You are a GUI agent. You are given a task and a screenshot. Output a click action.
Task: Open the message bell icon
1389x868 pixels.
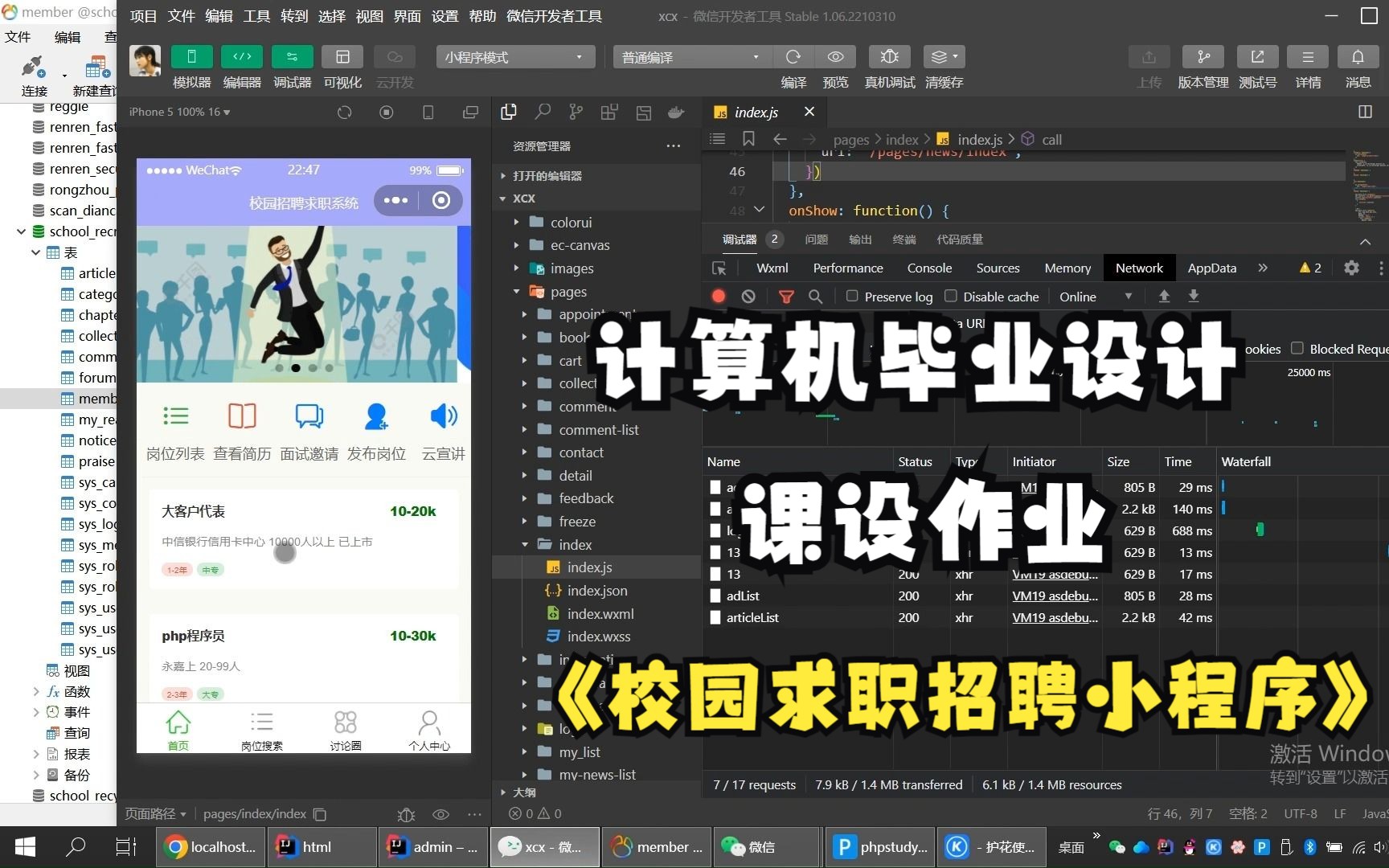pyautogui.click(x=1358, y=57)
